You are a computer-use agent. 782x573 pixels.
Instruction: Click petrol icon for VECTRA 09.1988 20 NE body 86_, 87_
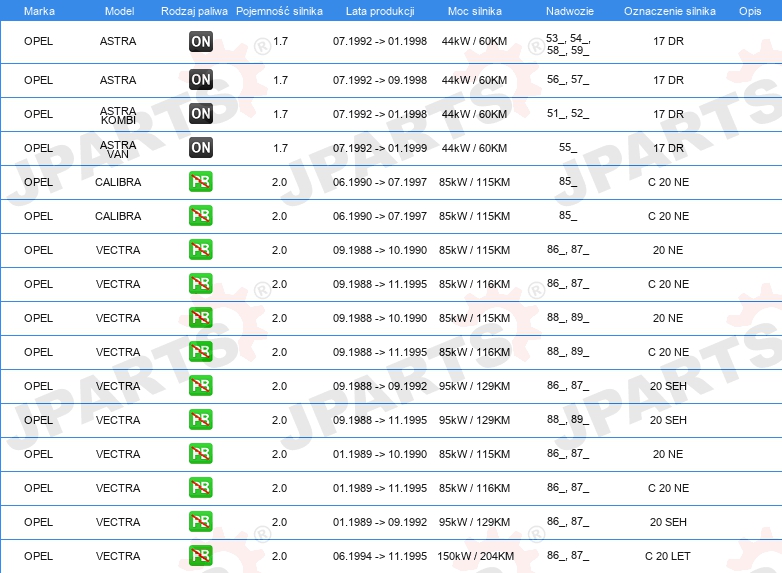(x=201, y=250)
